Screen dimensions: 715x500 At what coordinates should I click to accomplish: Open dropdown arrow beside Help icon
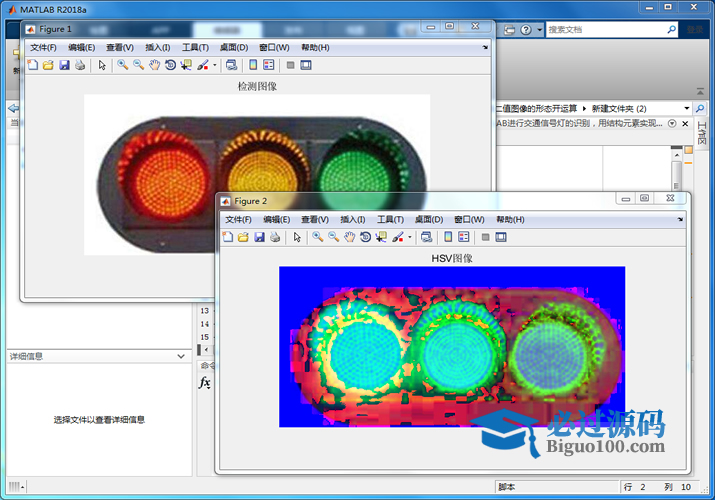pyautogui.click(x=539, y=30)
